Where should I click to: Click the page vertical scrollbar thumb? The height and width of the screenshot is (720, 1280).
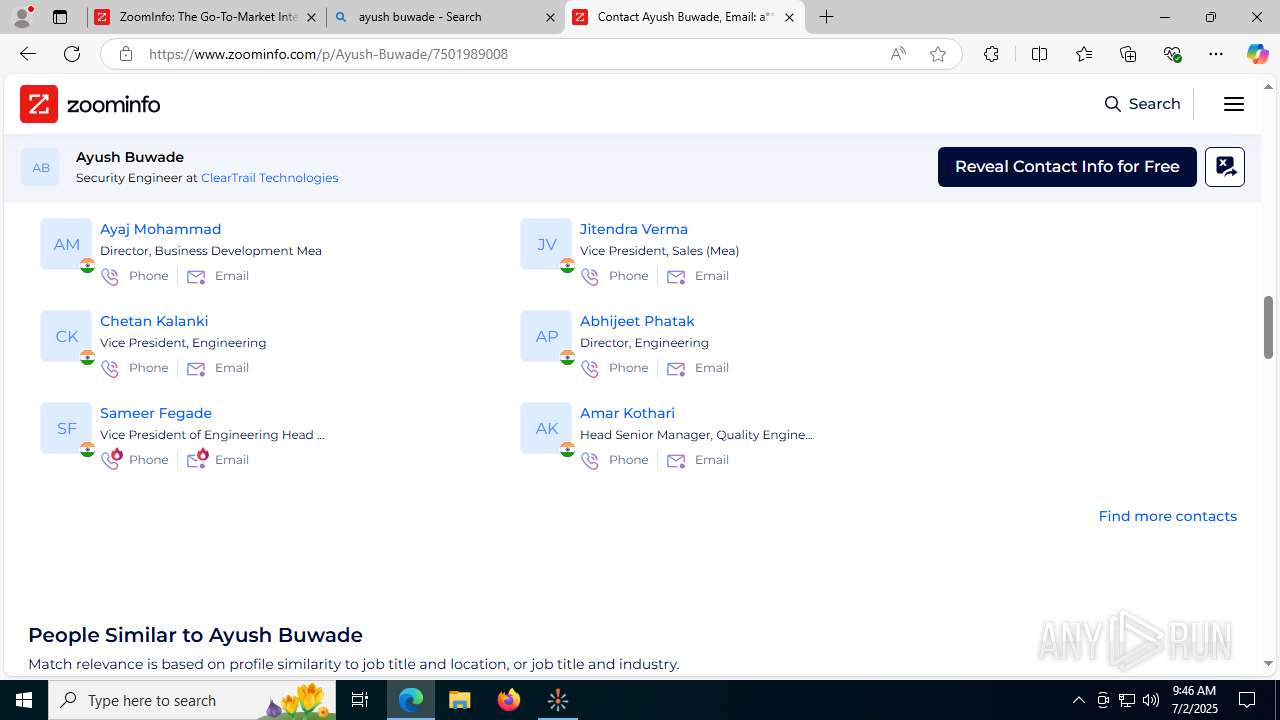click(1268, 327)
